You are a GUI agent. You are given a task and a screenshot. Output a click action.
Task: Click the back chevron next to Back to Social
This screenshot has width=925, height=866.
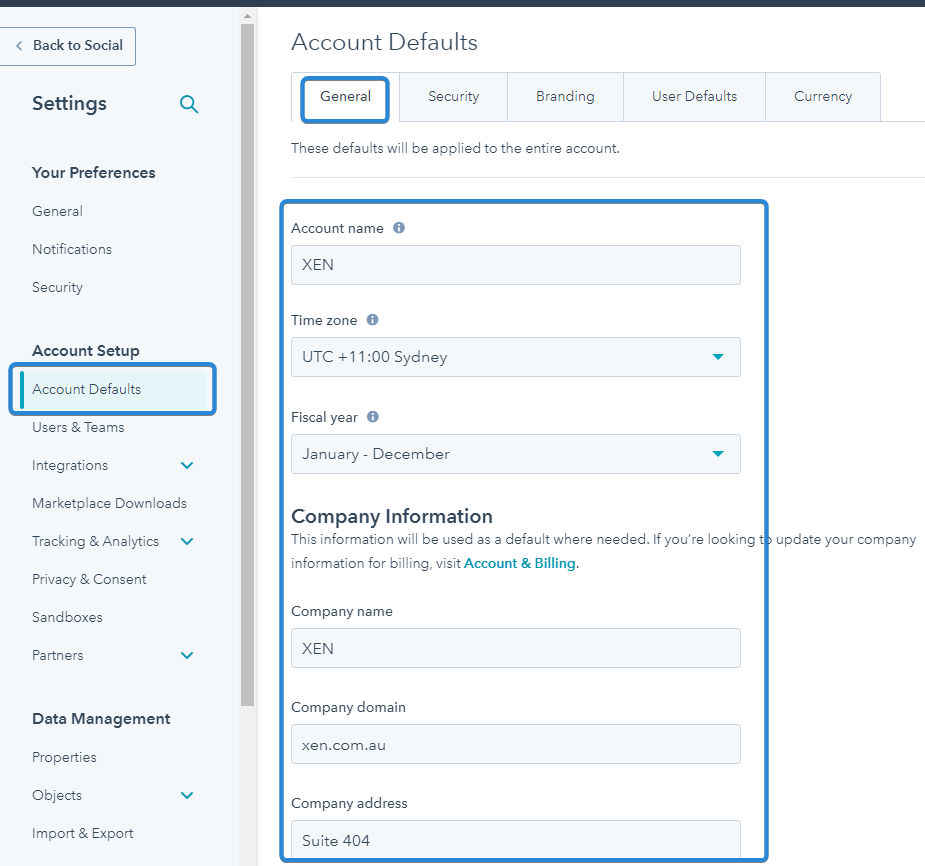pyautogui.click(x=19, y=46)
